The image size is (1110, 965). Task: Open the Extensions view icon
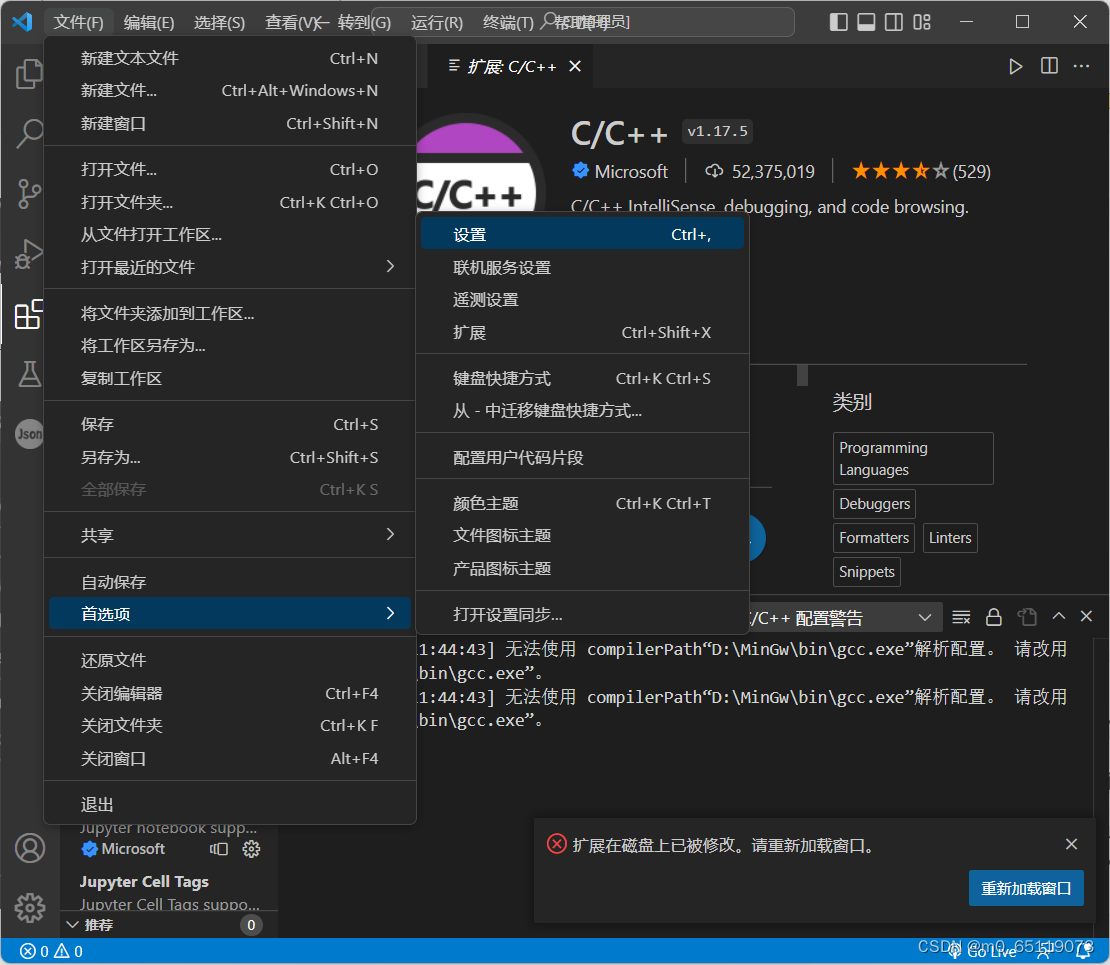point(29,315)
